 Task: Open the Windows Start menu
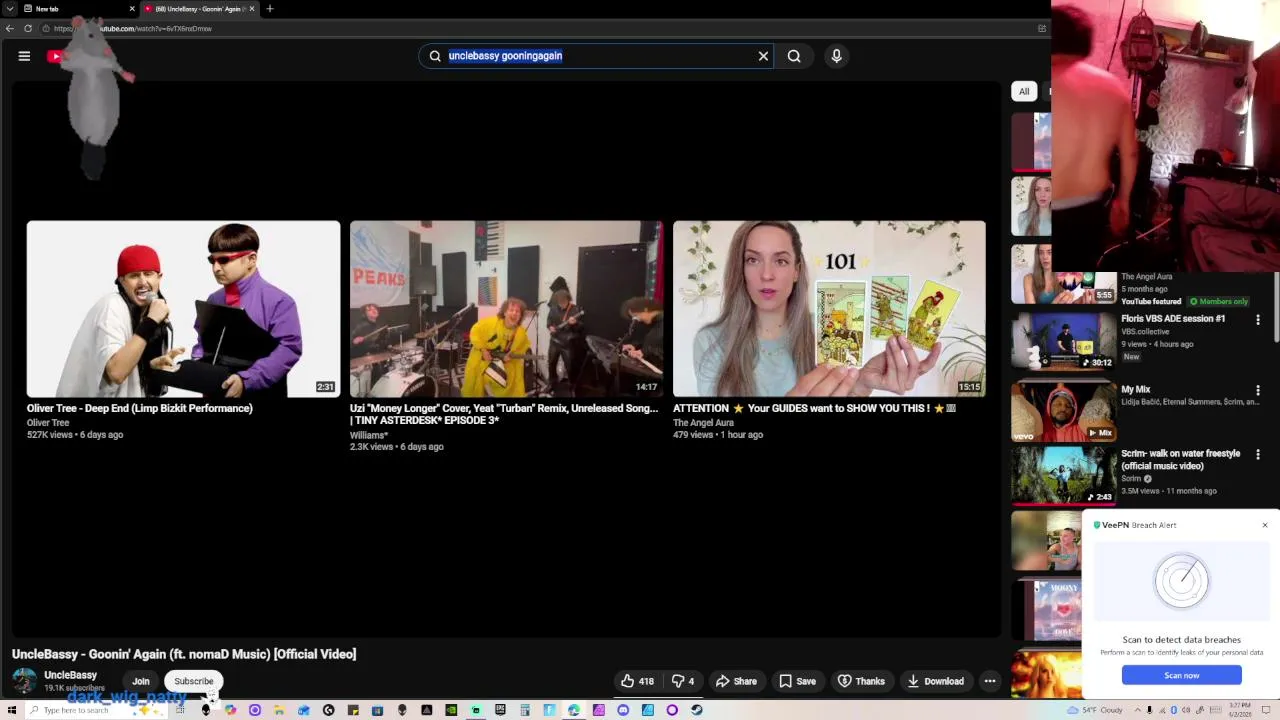11,710
